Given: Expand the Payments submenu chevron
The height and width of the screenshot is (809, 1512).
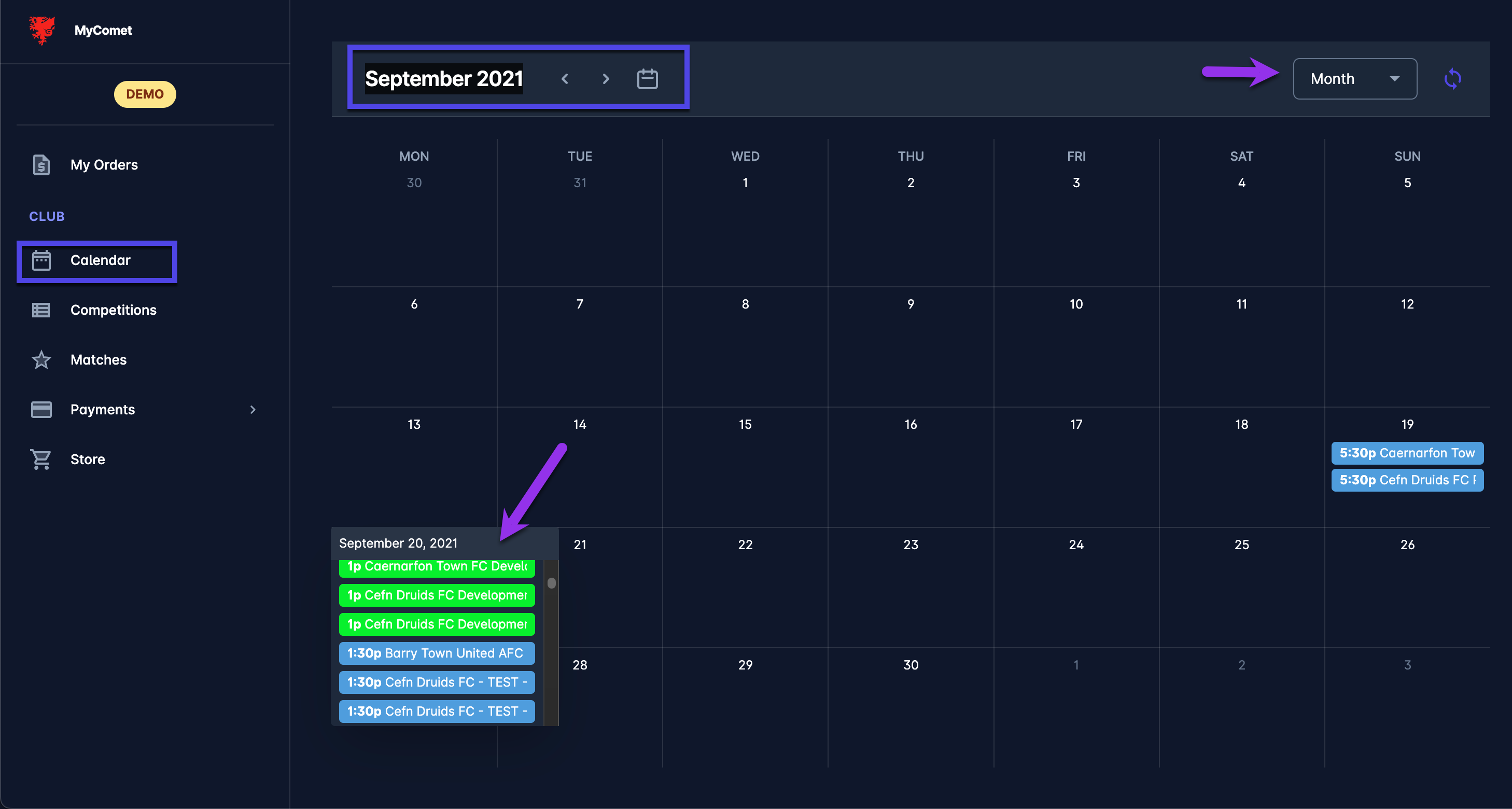Looking at the screenshot, I should [x=253, y=410].
